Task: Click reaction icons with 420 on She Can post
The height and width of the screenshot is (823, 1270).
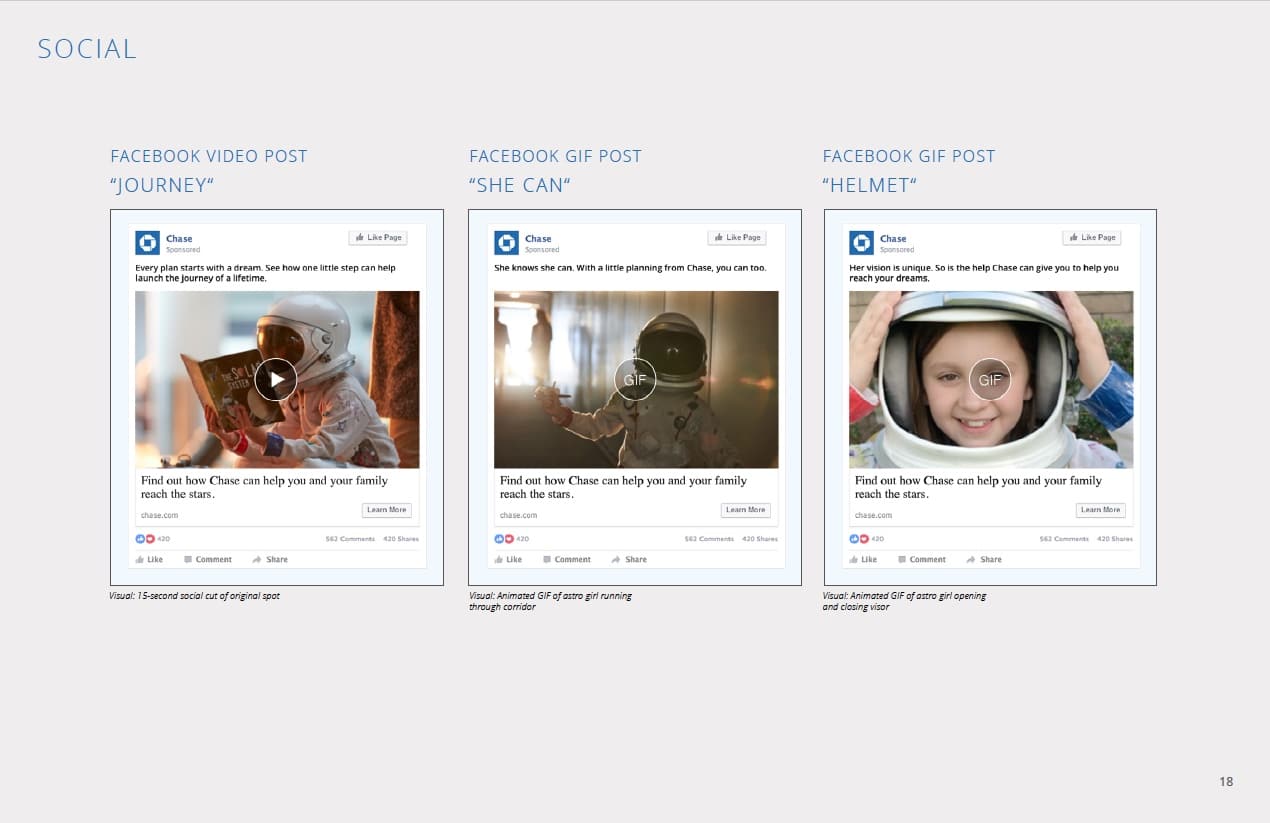Action: 512,539
